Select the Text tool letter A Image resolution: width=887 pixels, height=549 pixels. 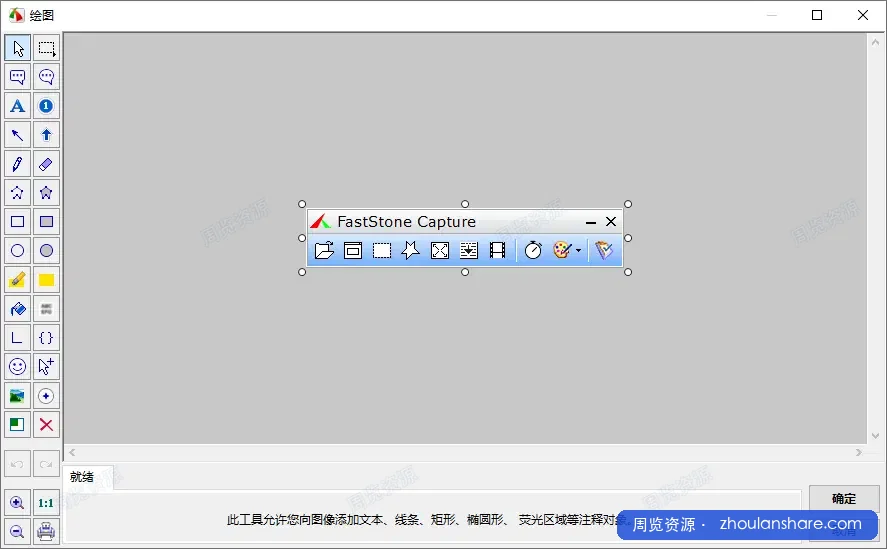click(x=18, y=106)
